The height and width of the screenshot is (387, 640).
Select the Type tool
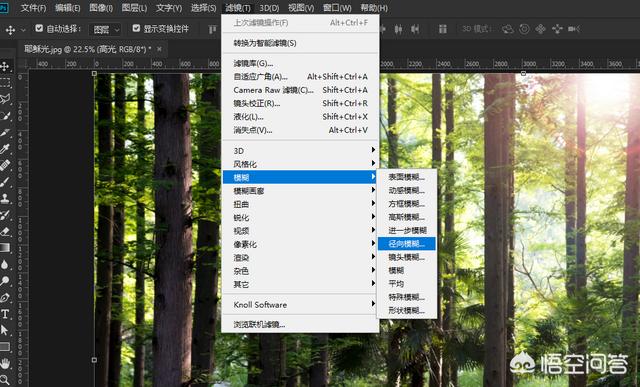click(5, 314)
